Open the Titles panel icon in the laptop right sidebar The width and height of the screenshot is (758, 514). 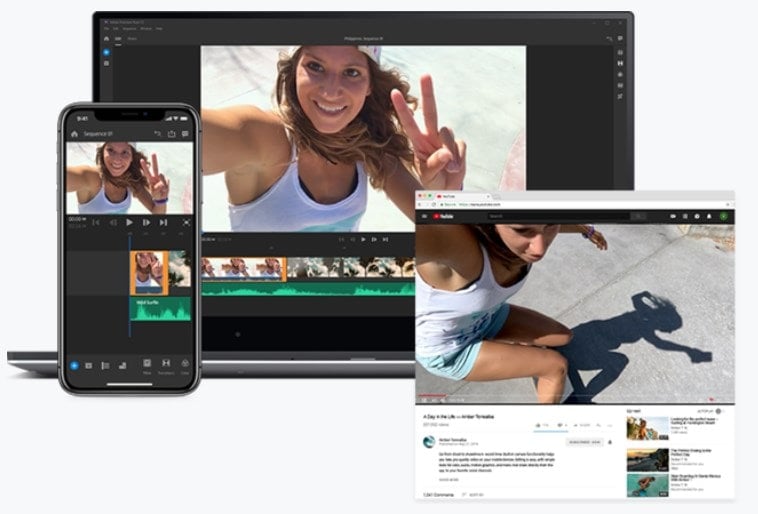coord(620,52)
